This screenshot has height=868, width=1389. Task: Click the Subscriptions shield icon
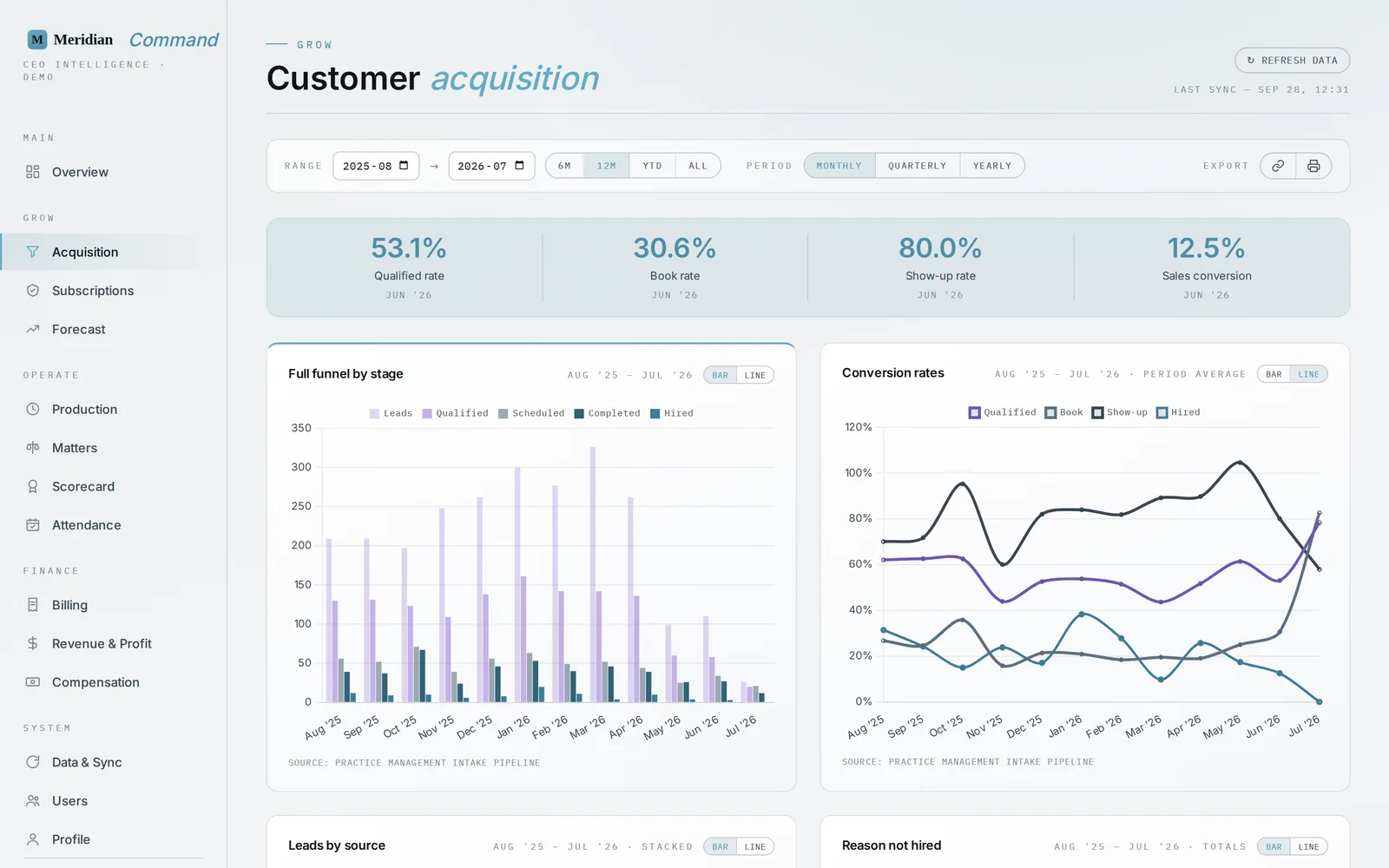(33, 291)
